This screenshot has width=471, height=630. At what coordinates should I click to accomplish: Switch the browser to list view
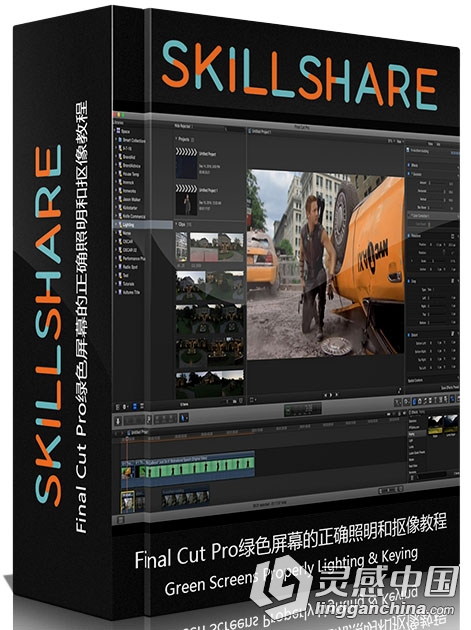141,406
